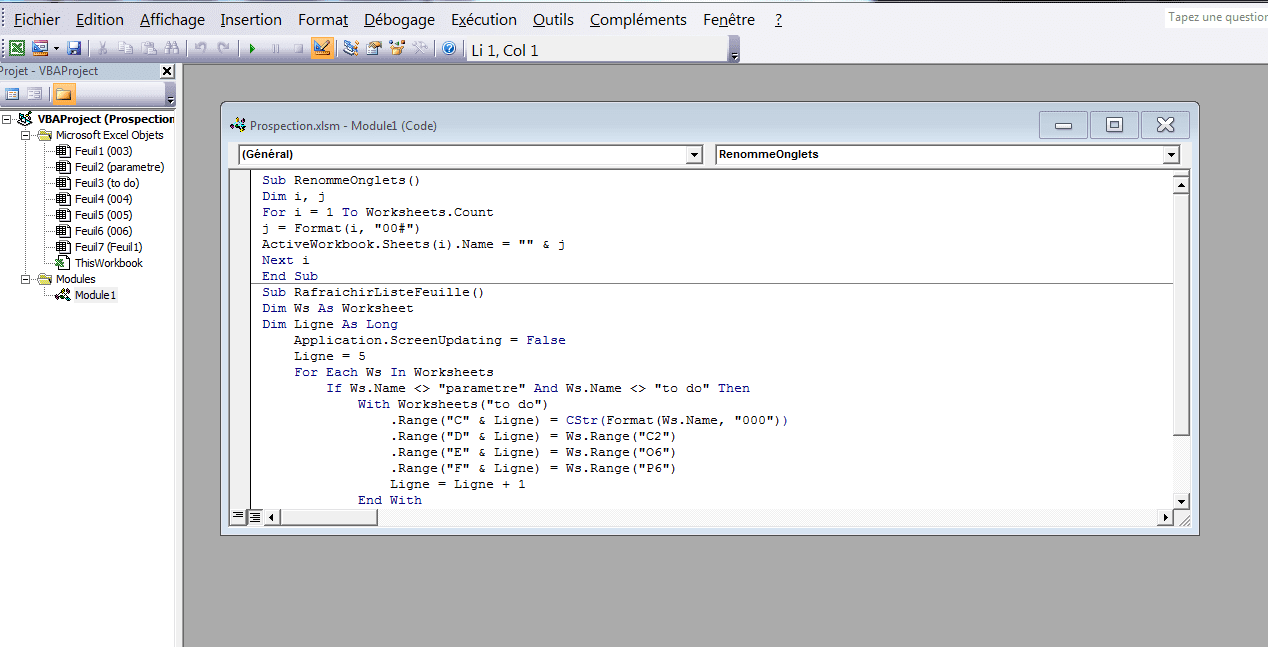
Task: Close the Projet - VBAProject panel
Action: (x=167, y=71)
